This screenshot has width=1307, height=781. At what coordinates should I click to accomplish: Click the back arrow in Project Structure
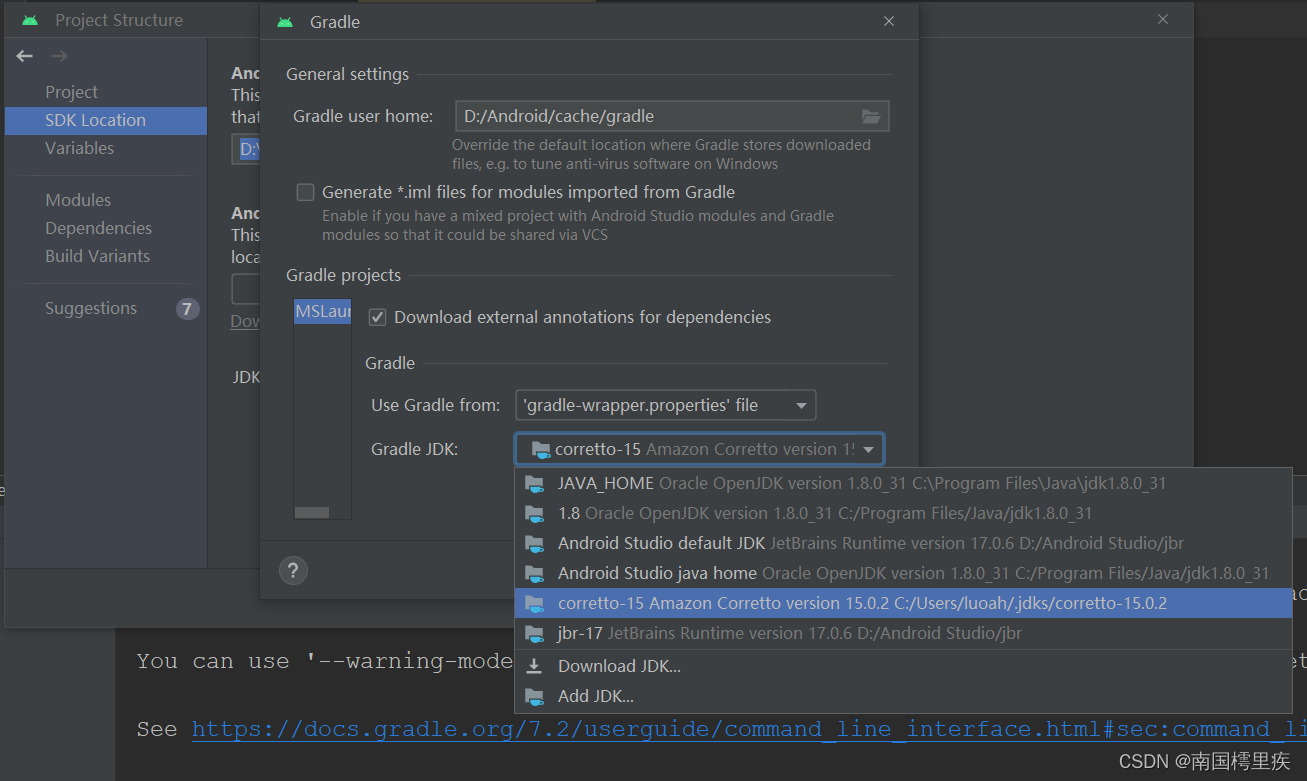[x=25, y=56]
